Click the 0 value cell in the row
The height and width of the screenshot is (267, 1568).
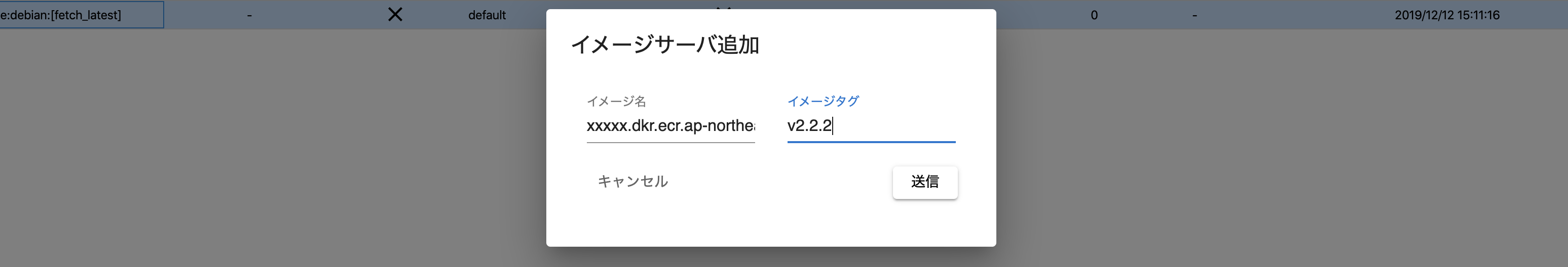click(1094, 15)
